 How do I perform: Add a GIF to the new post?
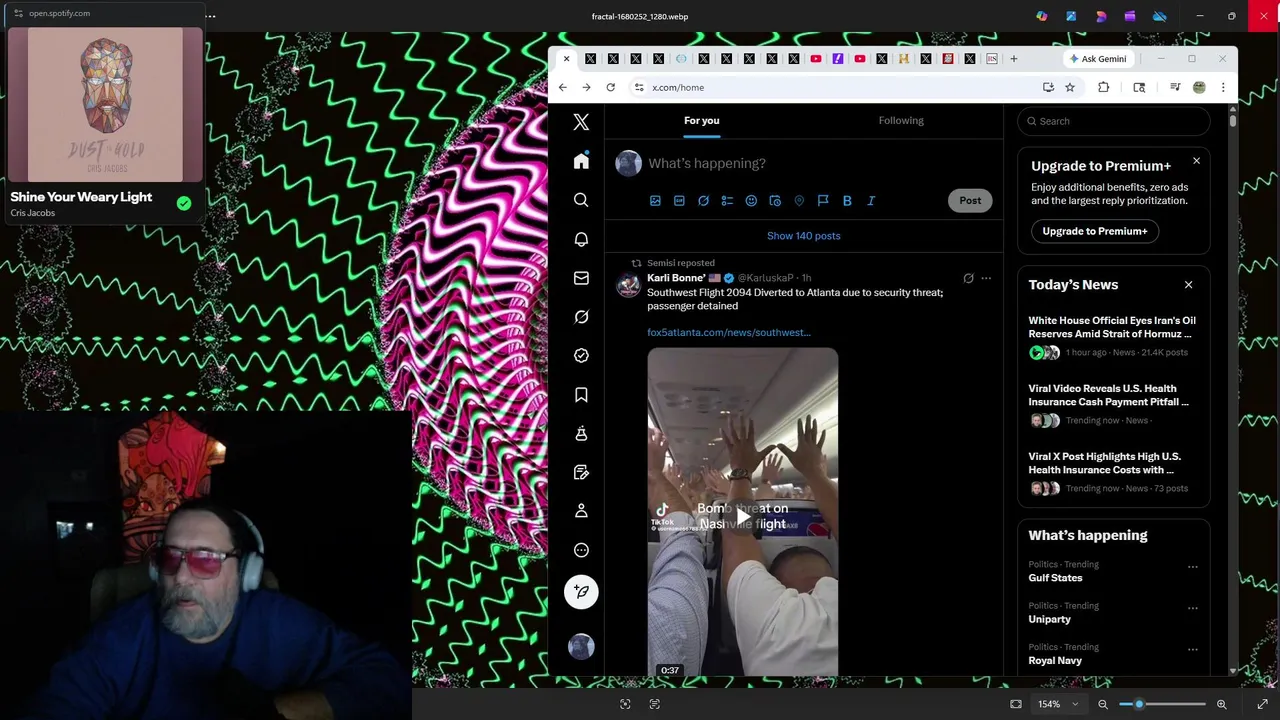679,201
